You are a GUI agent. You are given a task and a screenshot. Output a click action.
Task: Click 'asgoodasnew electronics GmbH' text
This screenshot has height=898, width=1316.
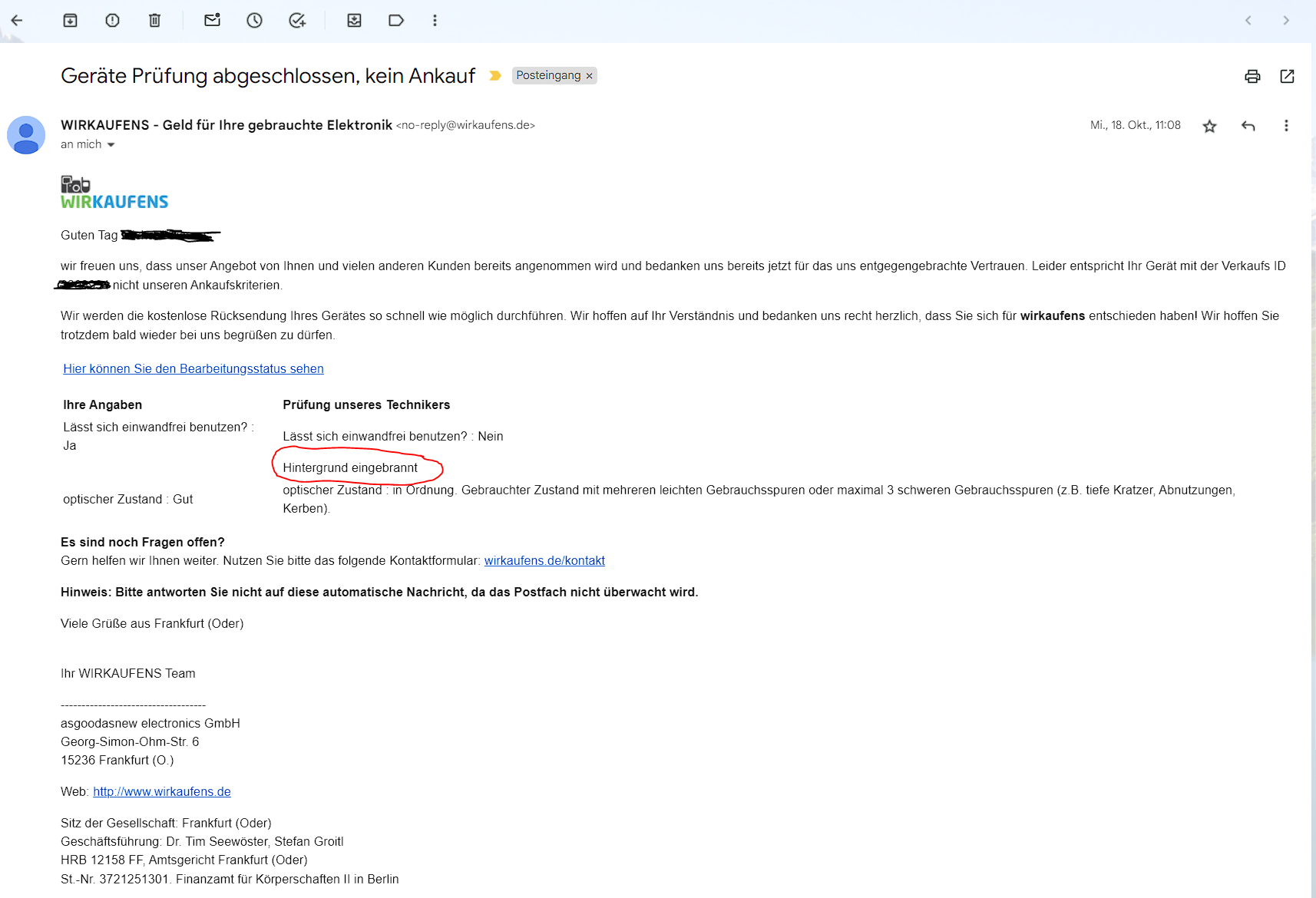pyautogui.click(x=150, y=723)
